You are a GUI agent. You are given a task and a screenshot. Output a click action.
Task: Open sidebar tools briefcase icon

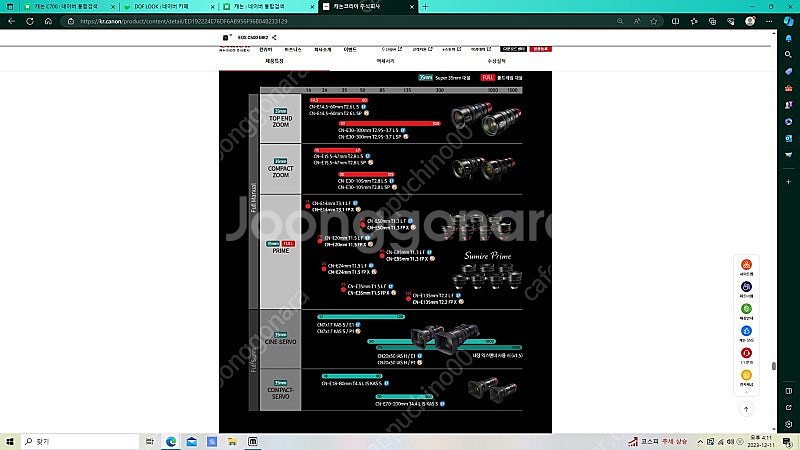[788, 88]
